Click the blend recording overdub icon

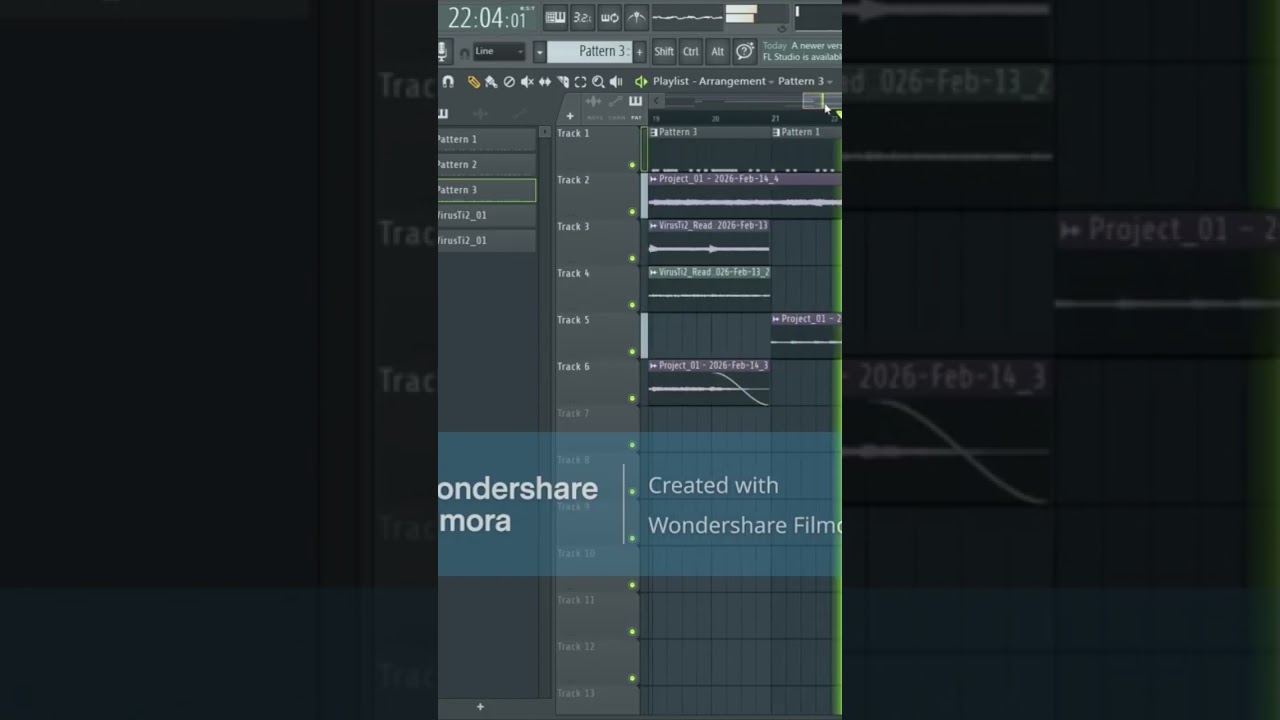point(636,17)
